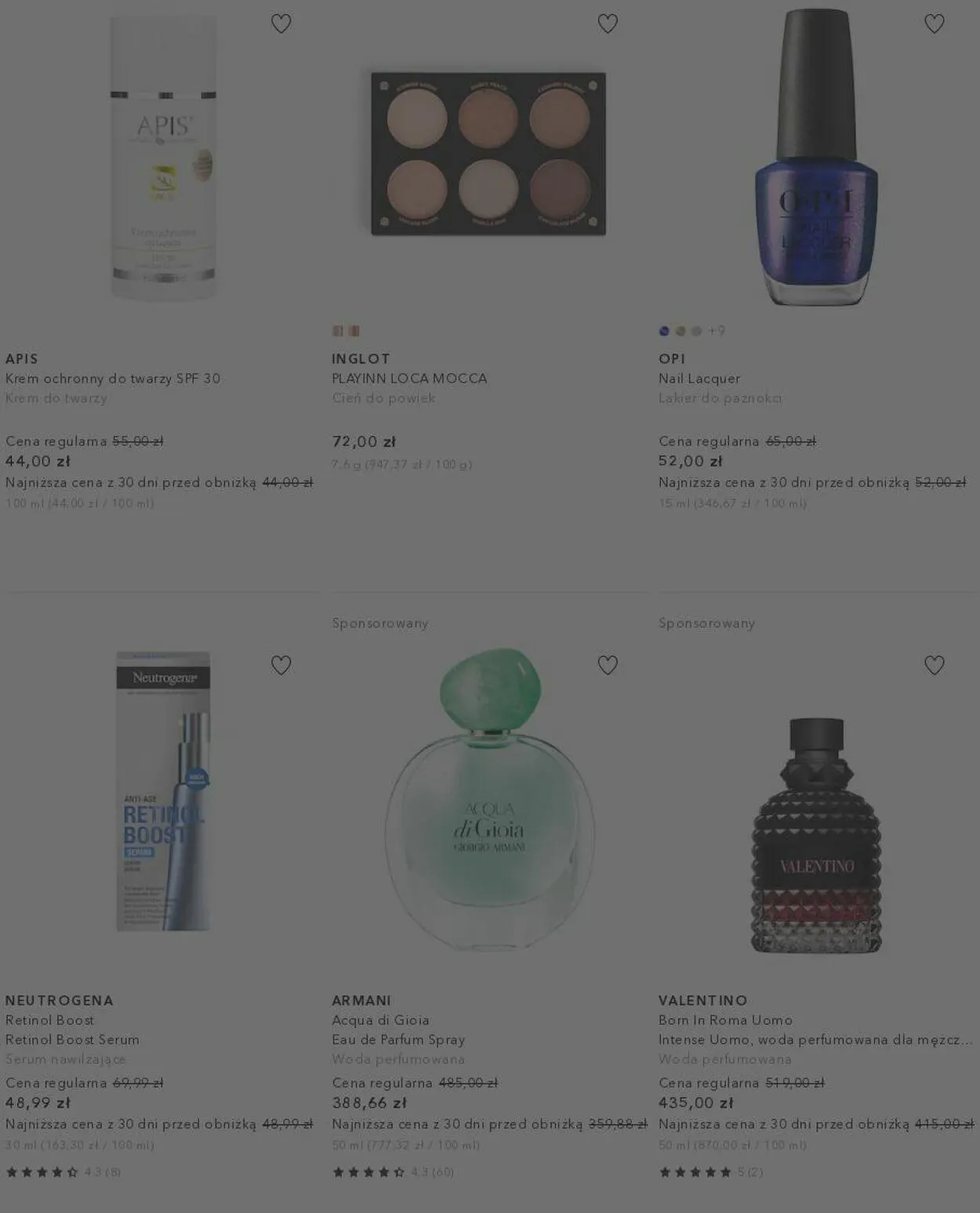Show +9 more OPI colors

717,331
